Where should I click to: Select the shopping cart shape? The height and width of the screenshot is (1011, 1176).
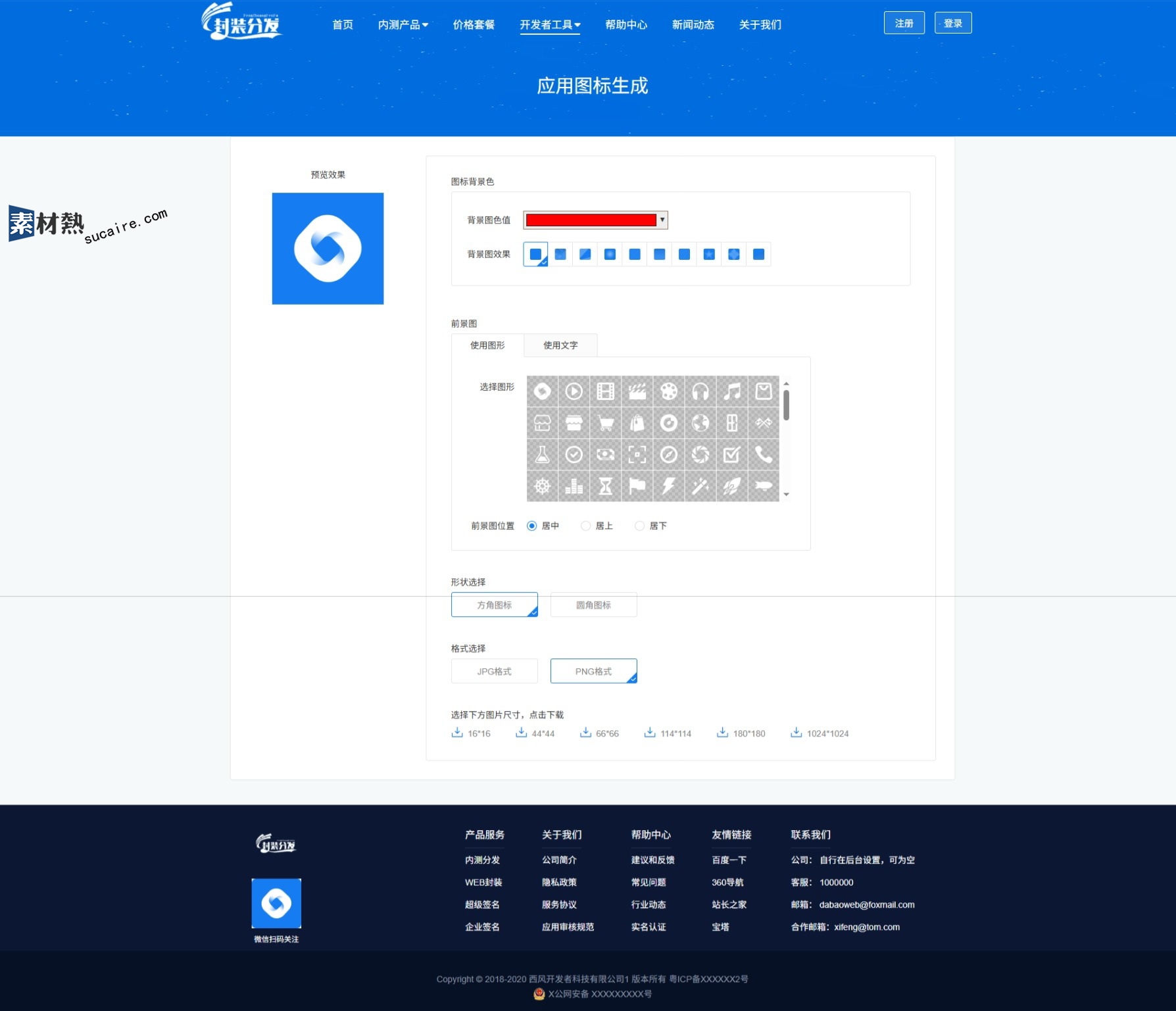[x=606, y=423]
